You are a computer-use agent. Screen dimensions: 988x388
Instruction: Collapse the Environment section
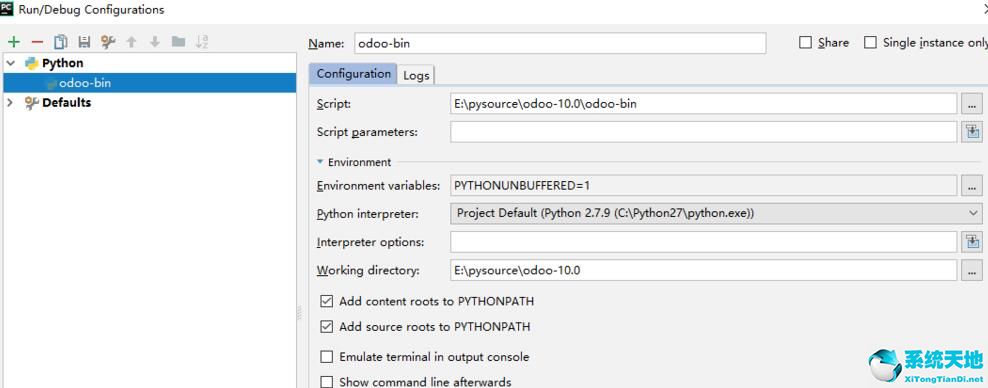(321, 162)
